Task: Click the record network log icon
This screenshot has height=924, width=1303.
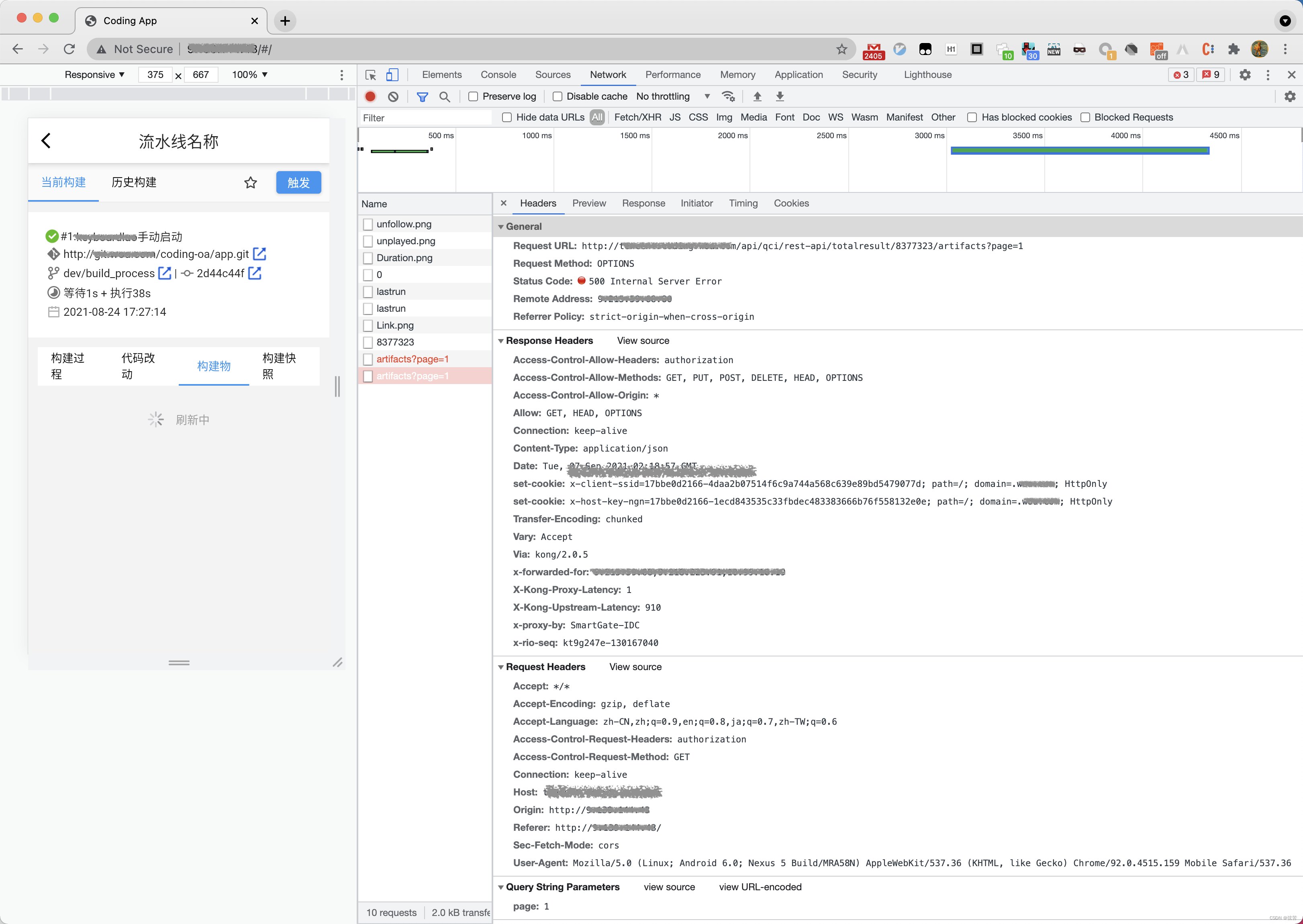Action: click(370, 97)
